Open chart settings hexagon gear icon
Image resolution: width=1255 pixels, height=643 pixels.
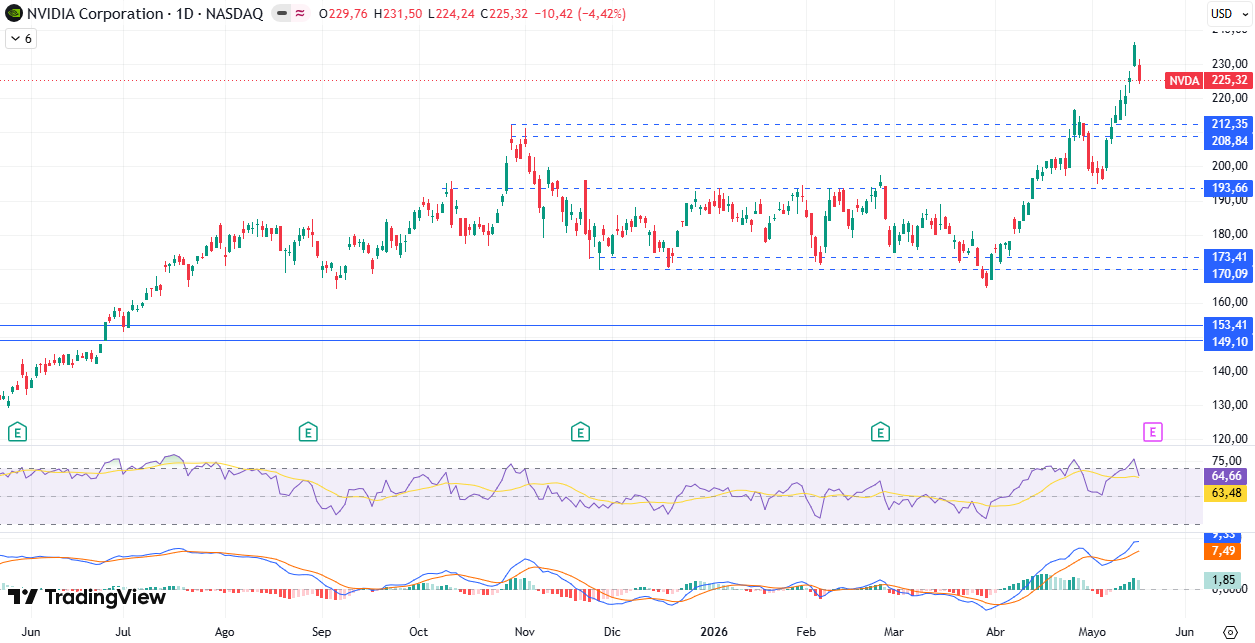[x=1230, y=631]
